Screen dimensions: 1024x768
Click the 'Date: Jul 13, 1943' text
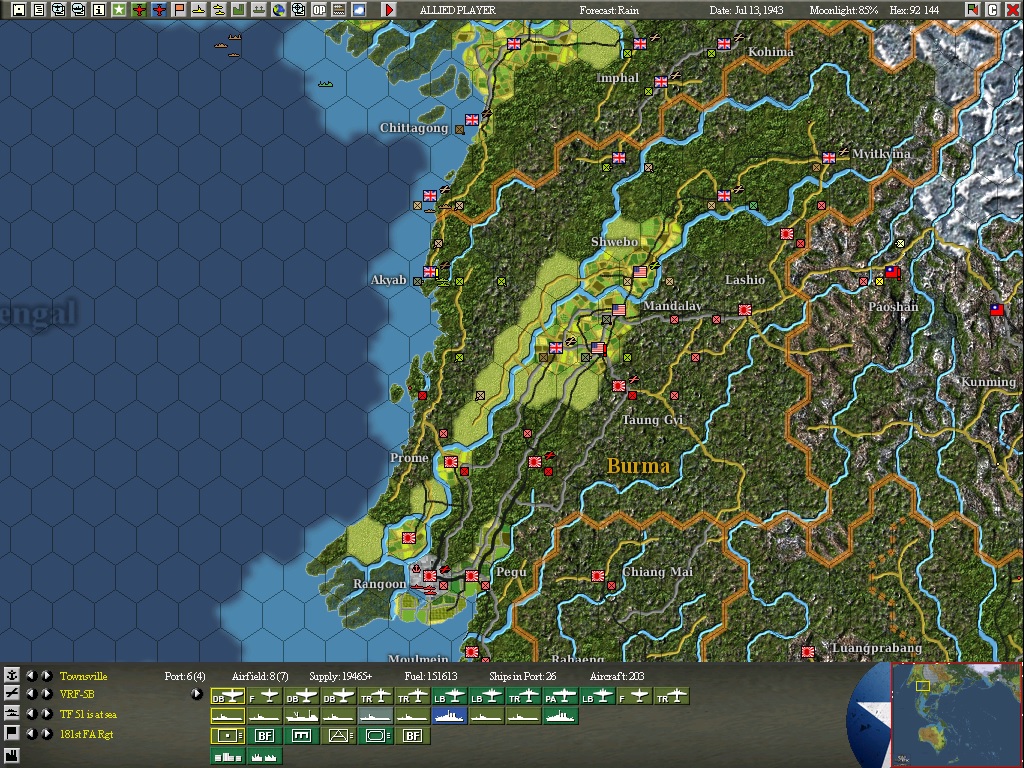(x=746, y=10)
